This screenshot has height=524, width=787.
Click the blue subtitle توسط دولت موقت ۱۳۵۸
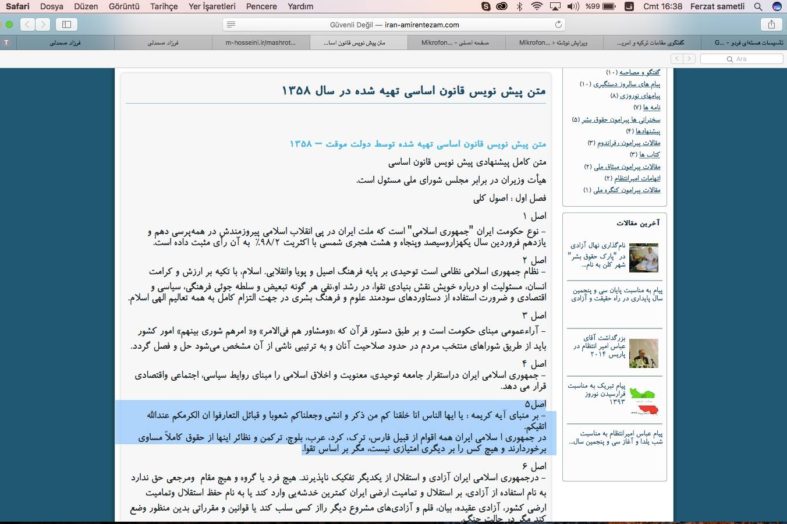point(418,144)
